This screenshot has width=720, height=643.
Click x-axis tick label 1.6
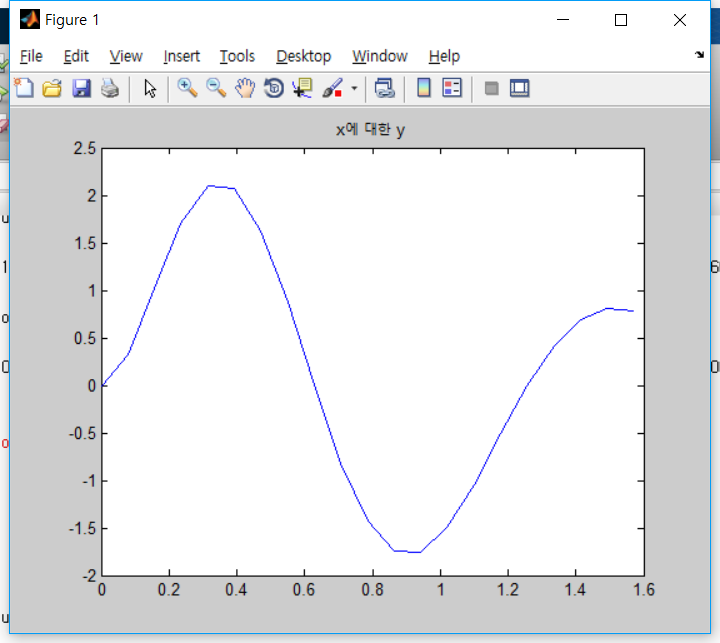(x=644, y=590)
